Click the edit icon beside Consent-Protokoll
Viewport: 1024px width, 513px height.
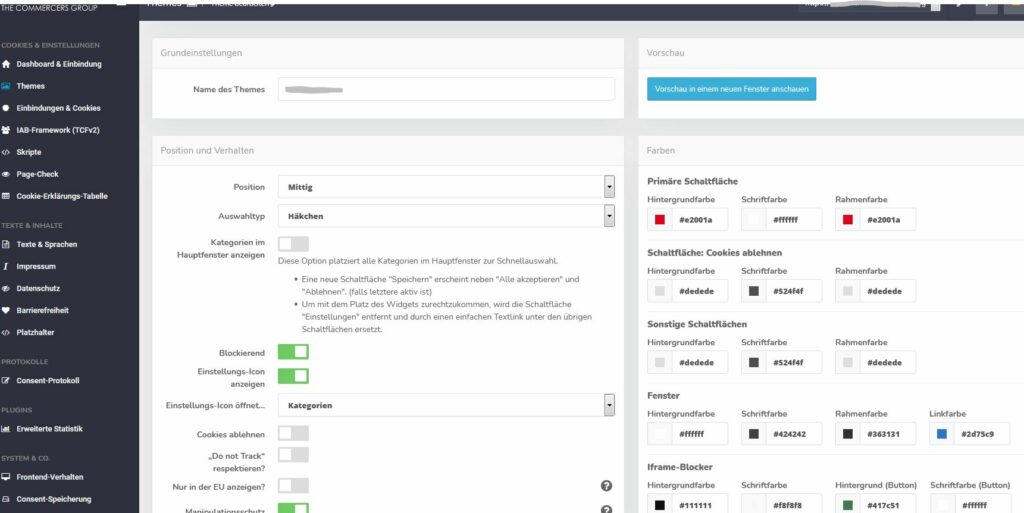6,381
